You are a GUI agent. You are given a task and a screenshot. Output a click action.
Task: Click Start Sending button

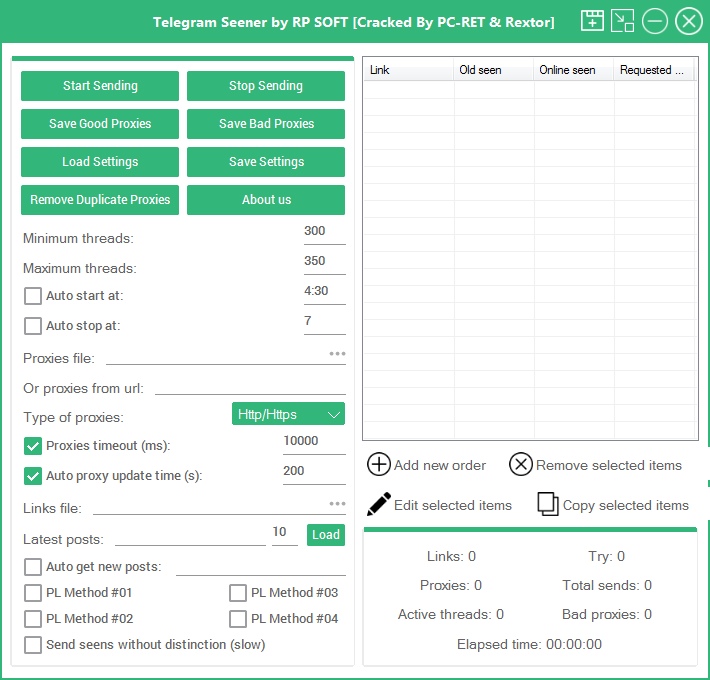pos(100,86)
